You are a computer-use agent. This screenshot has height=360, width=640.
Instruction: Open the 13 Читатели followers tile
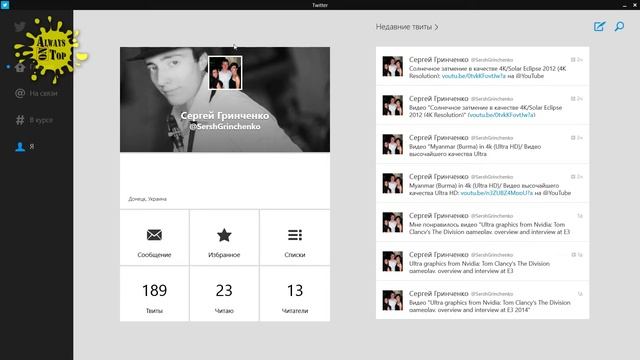[295, 294]
